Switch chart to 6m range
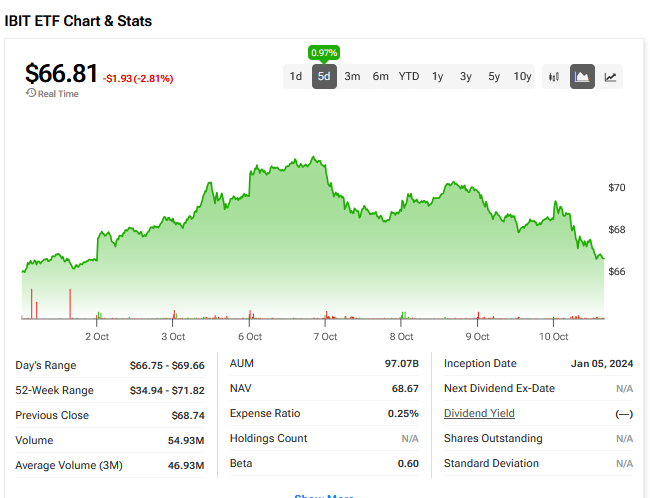 tap(380, 76)
